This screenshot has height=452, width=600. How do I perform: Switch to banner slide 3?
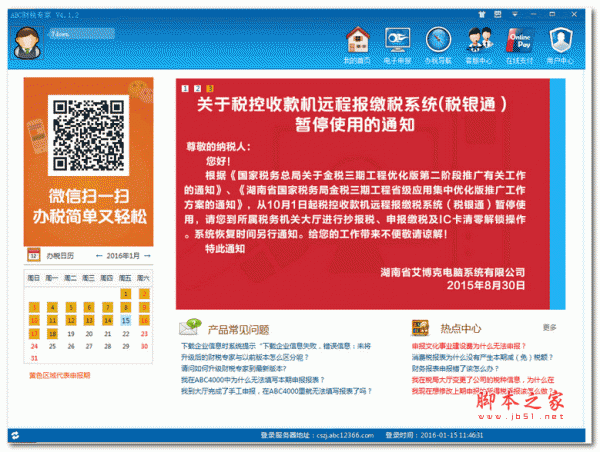(x=210, y=88)
